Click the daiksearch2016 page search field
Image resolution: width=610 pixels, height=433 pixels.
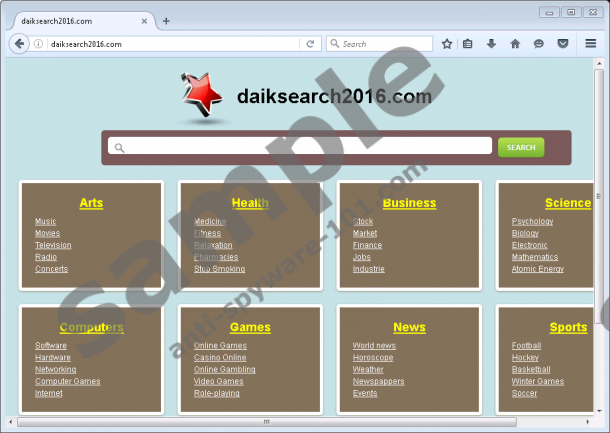[300, 147]
